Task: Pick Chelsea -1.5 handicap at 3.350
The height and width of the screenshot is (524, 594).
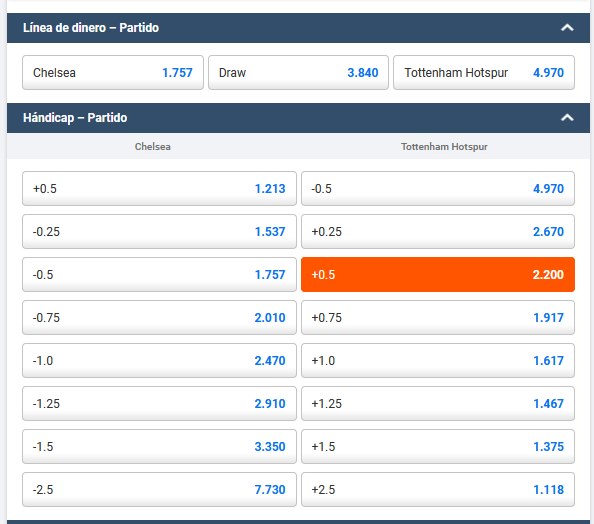Action: click(159, 447)
